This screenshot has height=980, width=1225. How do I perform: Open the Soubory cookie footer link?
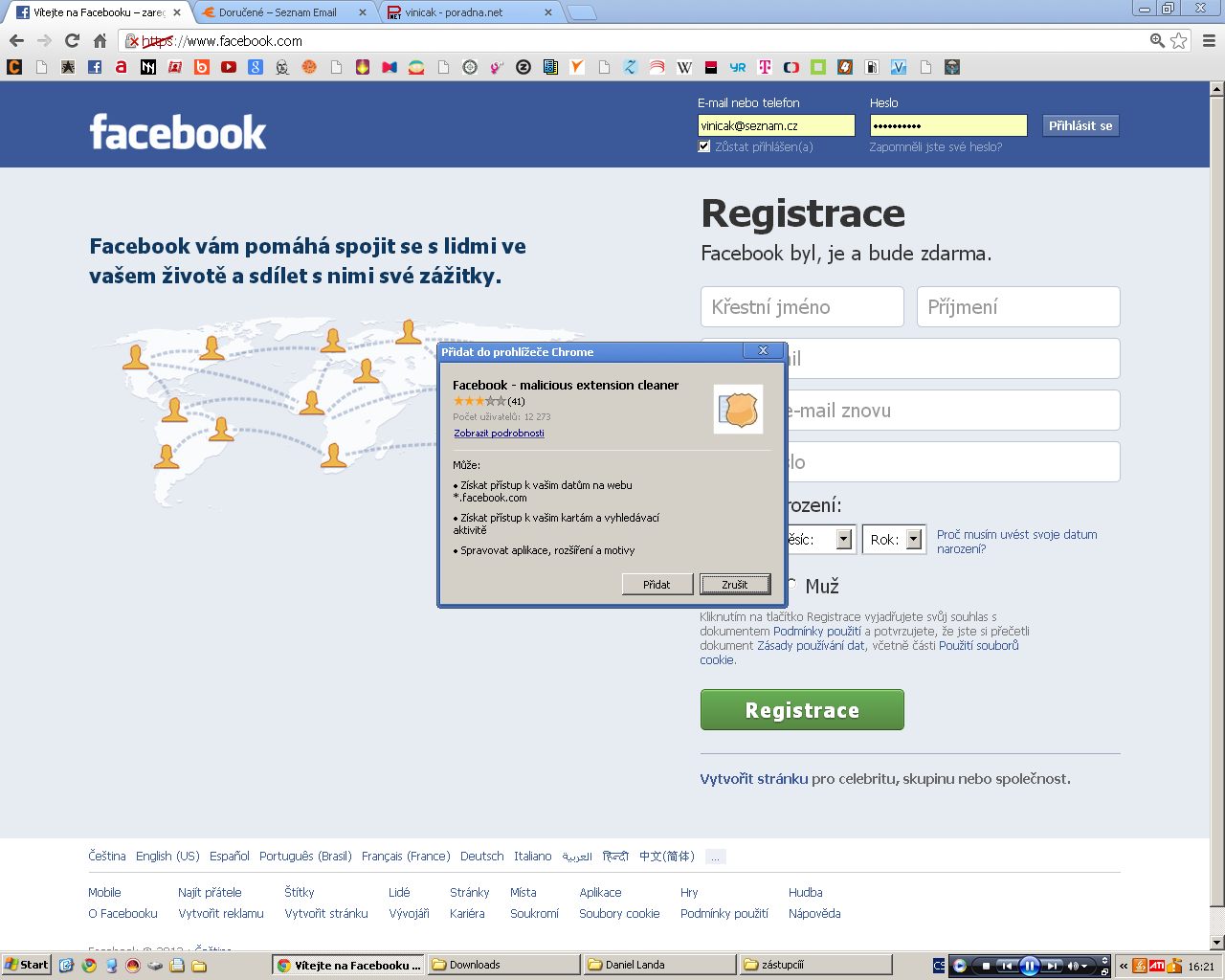click(x=619, y=914)
